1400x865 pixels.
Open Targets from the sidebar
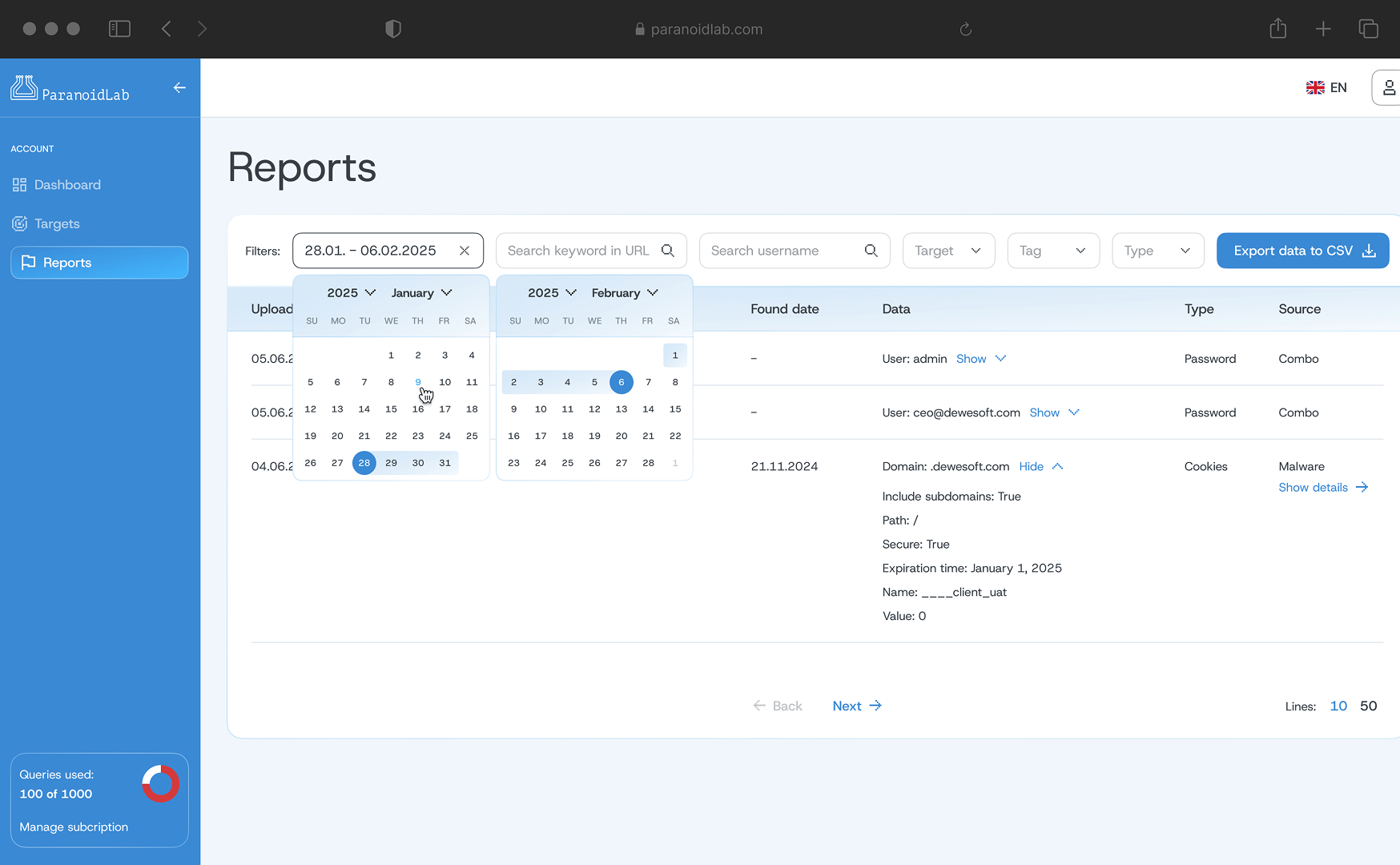point(57,224)
